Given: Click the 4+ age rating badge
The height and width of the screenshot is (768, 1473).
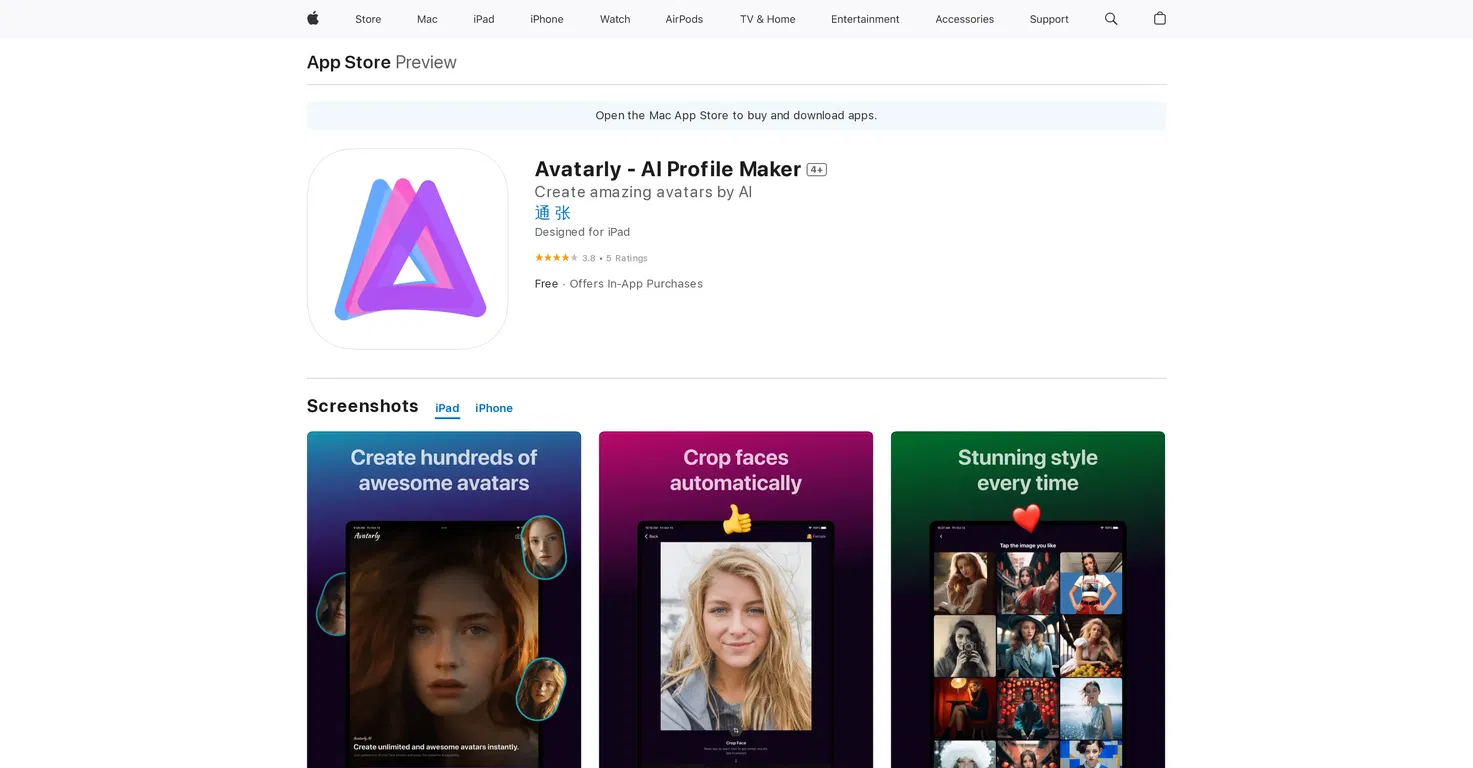Looking at the screenshot, I should pos(817,170).
